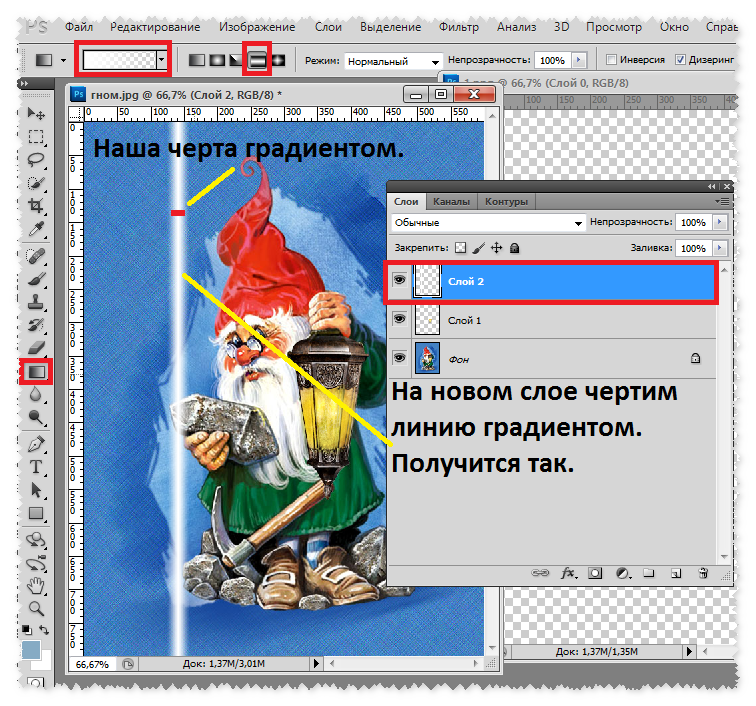Select the Rectangle shape tool
This screenshot has width=756, height=706.
click(x=36, y=513)
